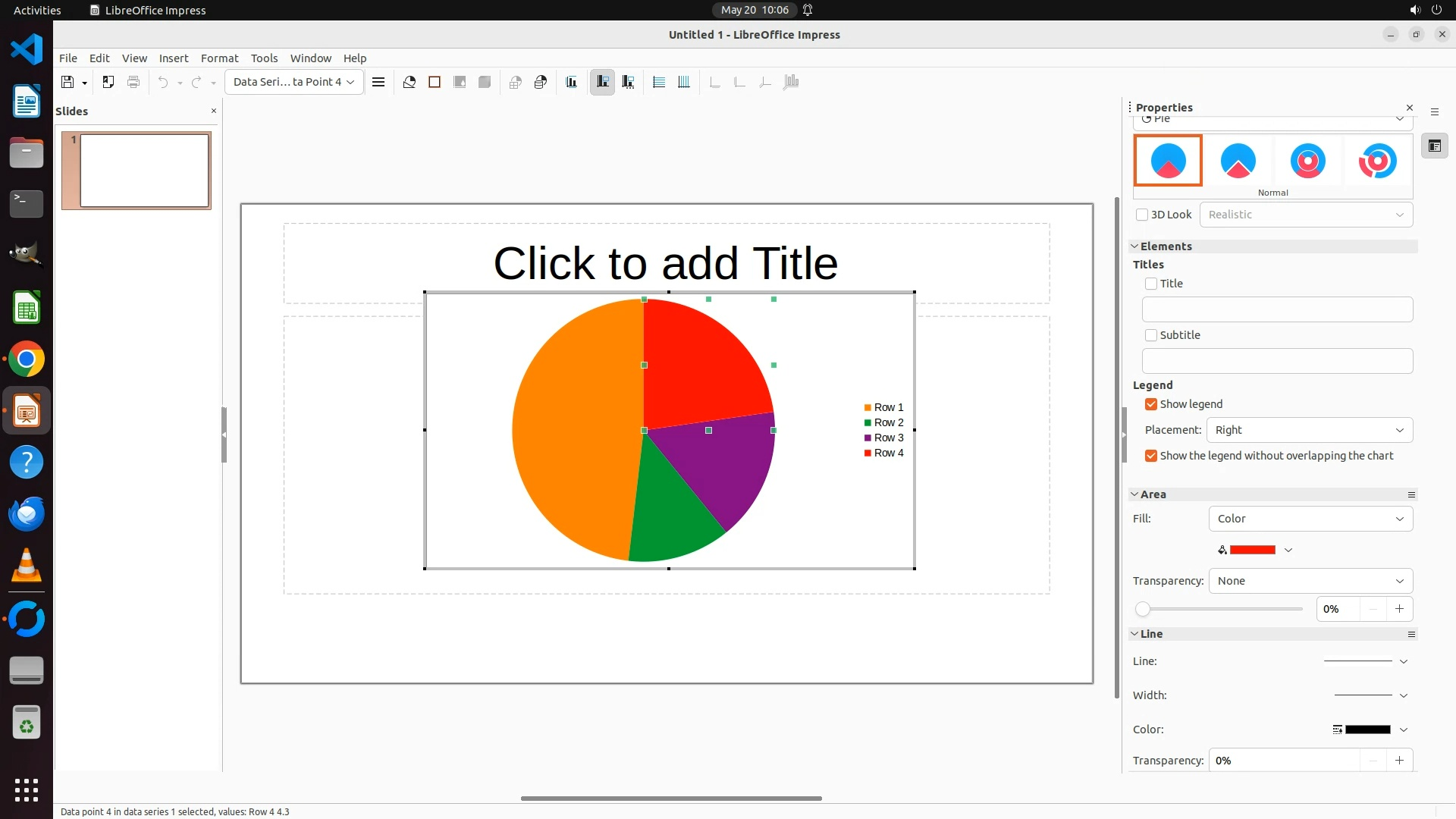Open the chart element selector dropdown
Screen dimensions: 1456x819
point(293,82)
